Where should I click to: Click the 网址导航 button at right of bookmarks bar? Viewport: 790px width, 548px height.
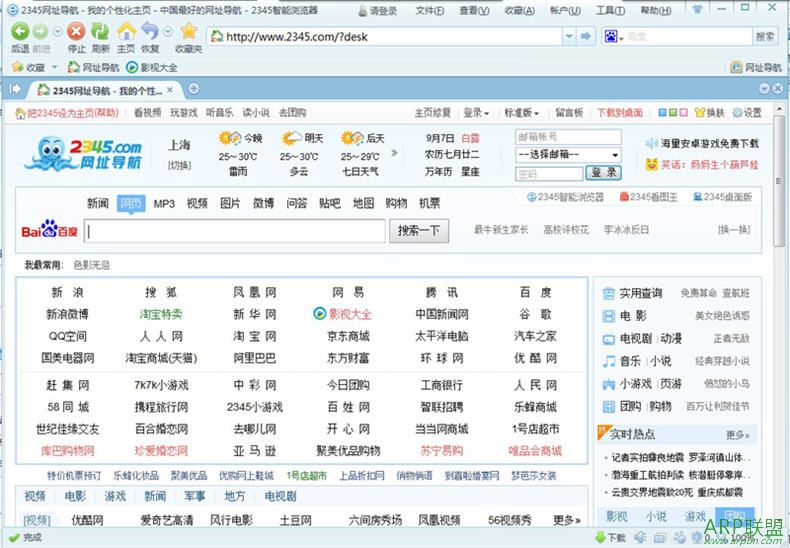[756, 67]
